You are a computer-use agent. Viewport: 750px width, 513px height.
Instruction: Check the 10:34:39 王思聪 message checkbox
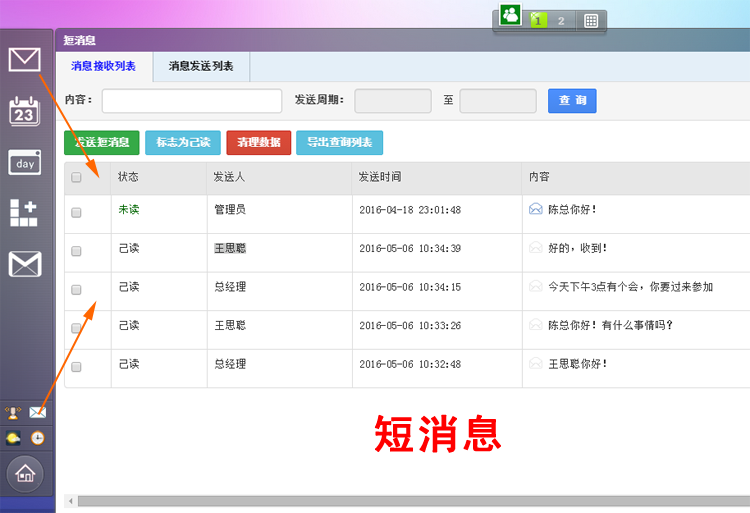pyautogui.click(x=76, y=251)
